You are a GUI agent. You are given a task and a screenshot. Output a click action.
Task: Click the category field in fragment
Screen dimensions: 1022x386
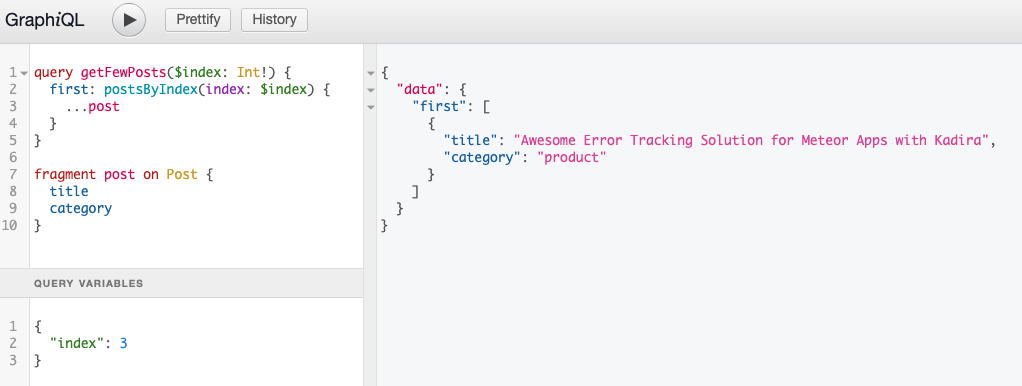(81, 208)
